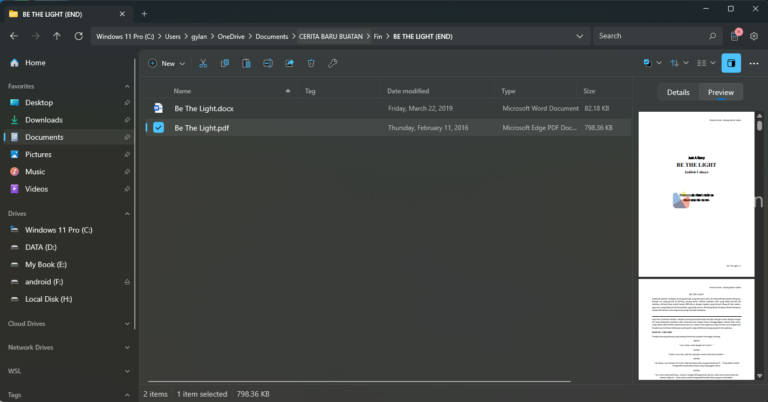
Task: Collapse the Tags section
Action: pos(127,395)
